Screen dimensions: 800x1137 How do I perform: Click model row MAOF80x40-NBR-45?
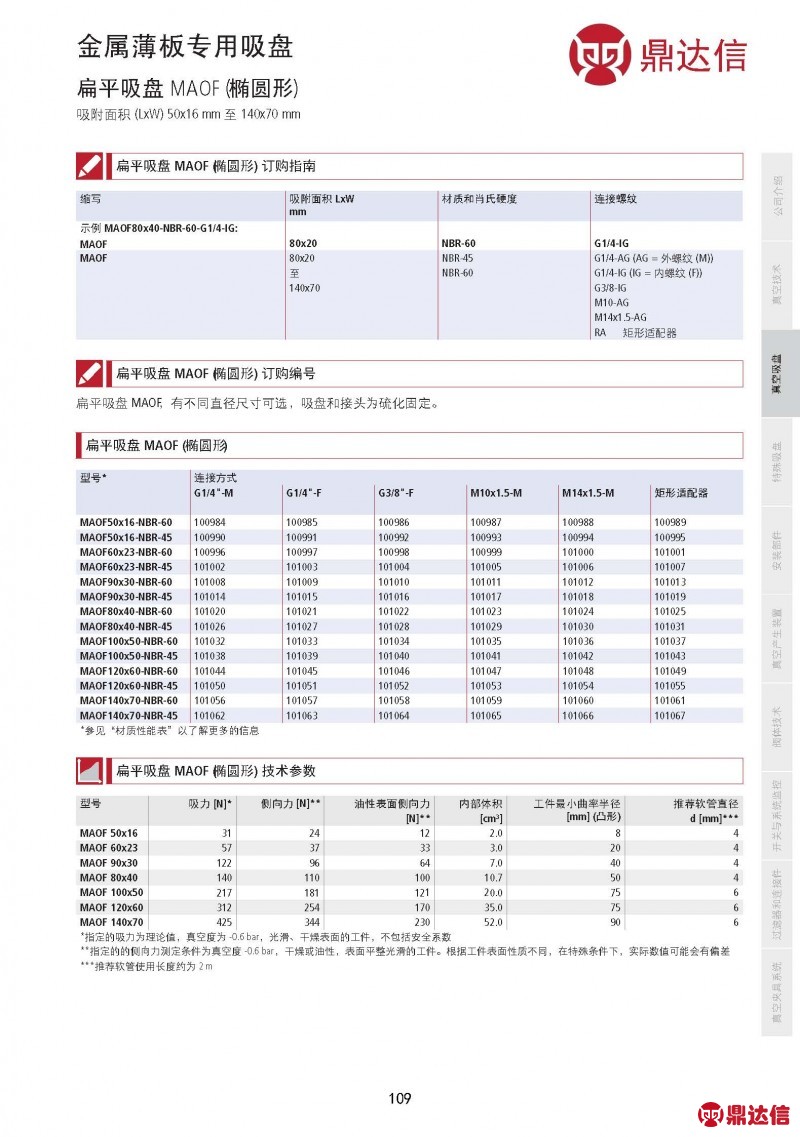coord(409,627)
